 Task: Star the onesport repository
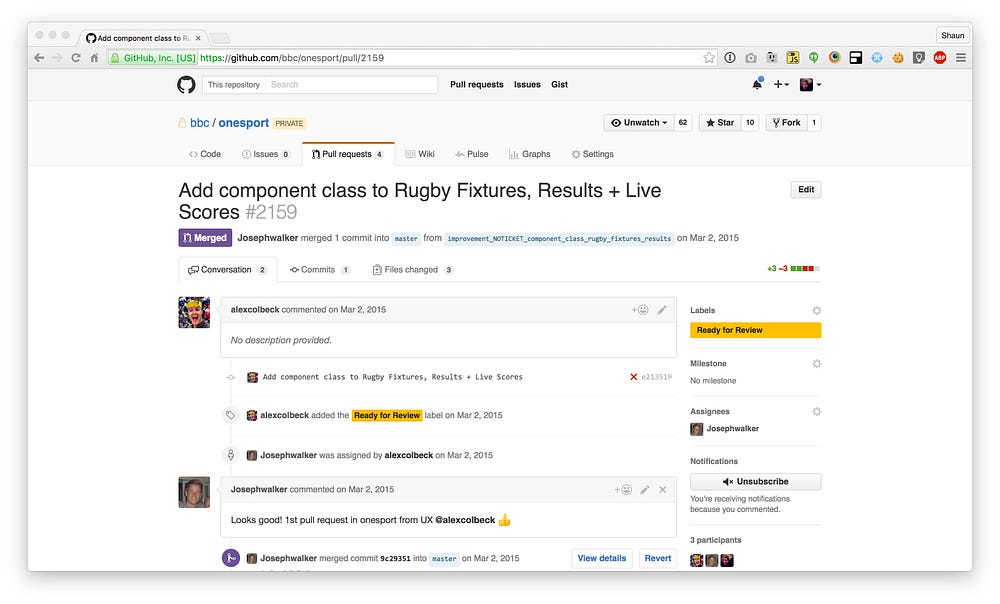(720, 122)
